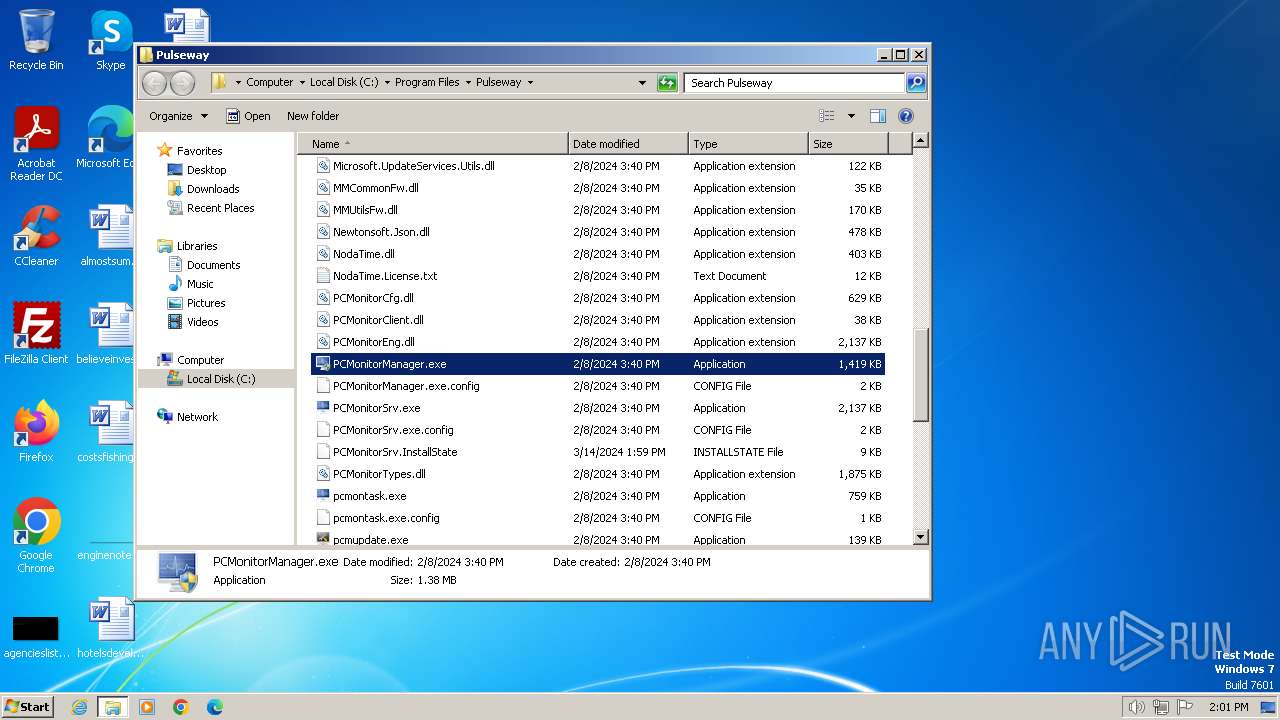Screen dimensions: 1280x720
Task: Click the Chrome taskbar icon
Action: (x=181, y=707)
